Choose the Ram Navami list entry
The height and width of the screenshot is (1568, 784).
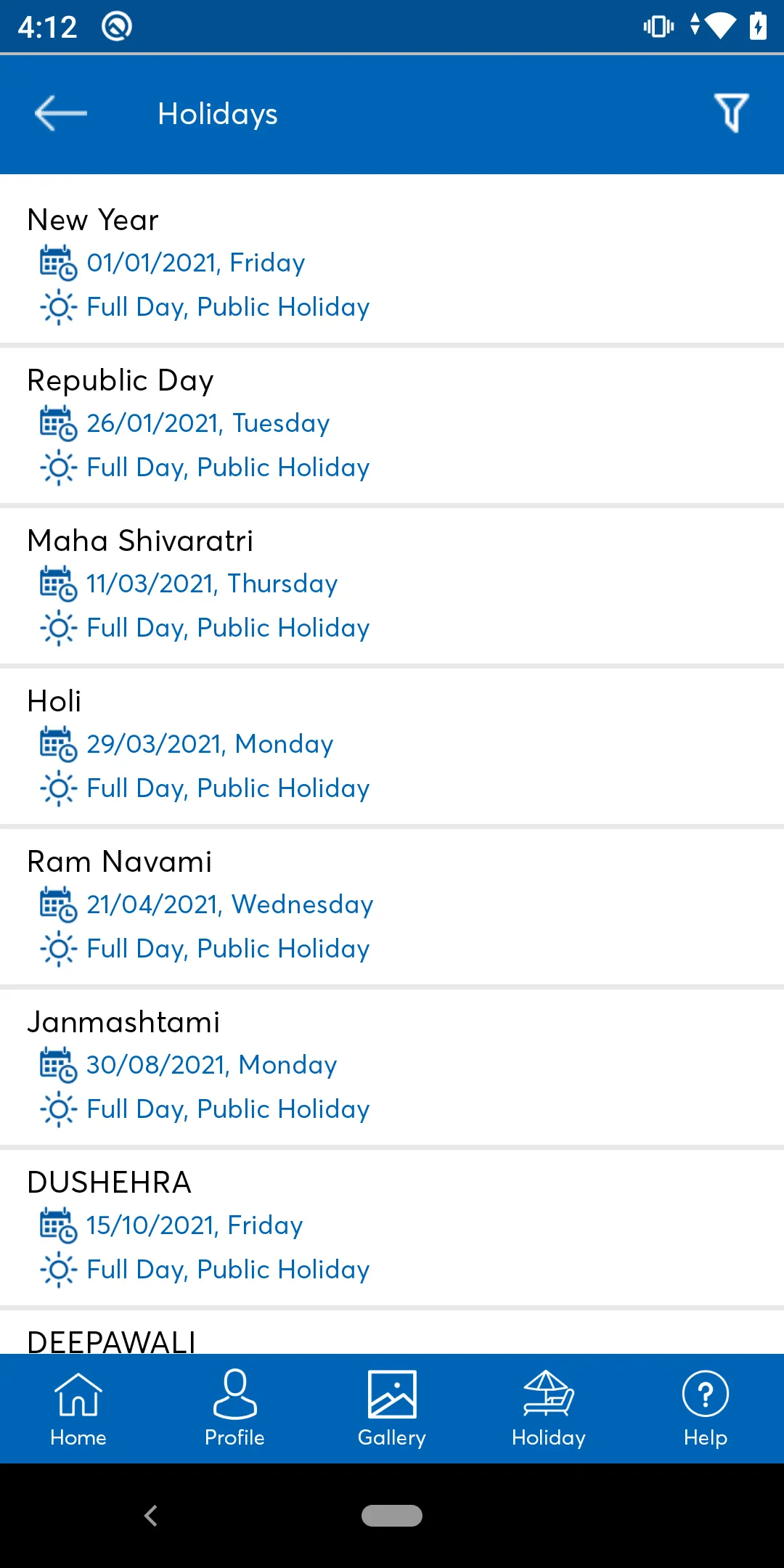pos(392,906)
